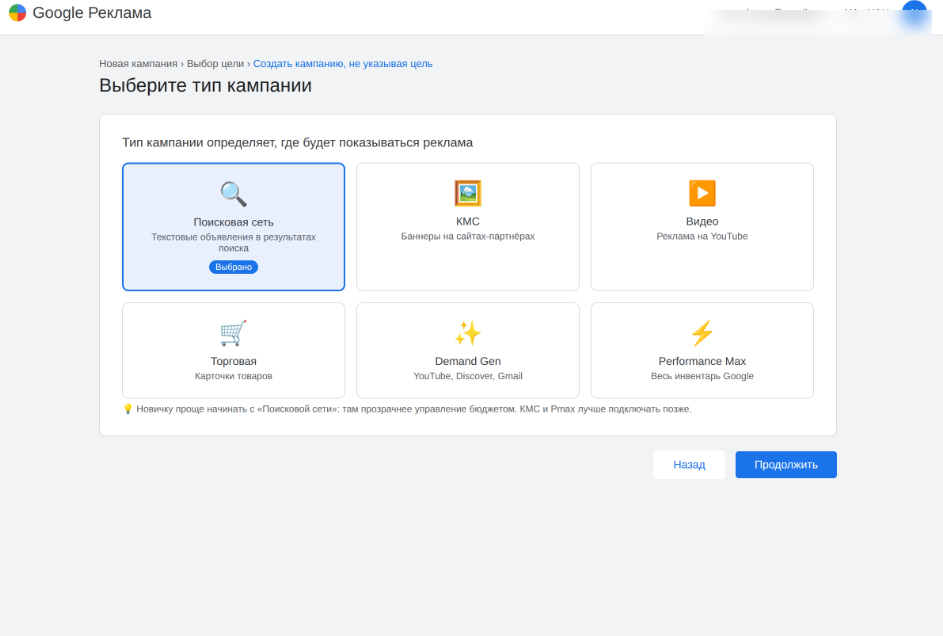Click the Весь инвентарь Google description
This screenshot has height=636, width=943.
pyautogui.click(x=702, y=376)
